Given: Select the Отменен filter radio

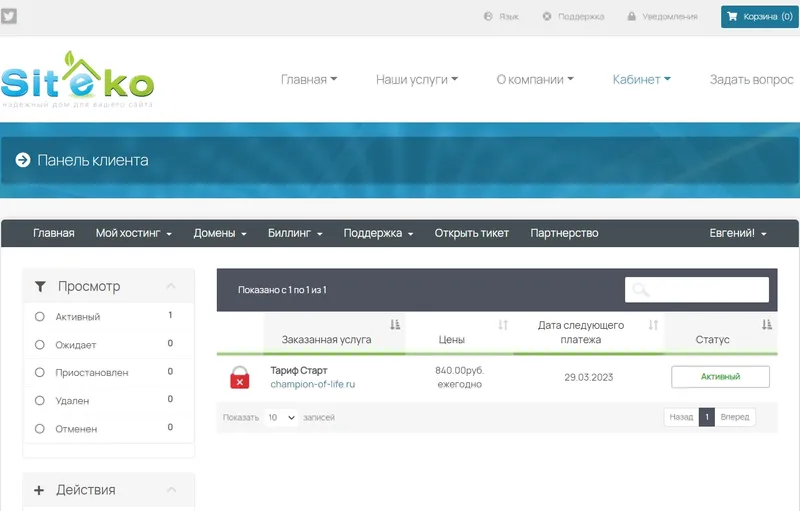Looking at the screenshot, I should click(39, 428).
